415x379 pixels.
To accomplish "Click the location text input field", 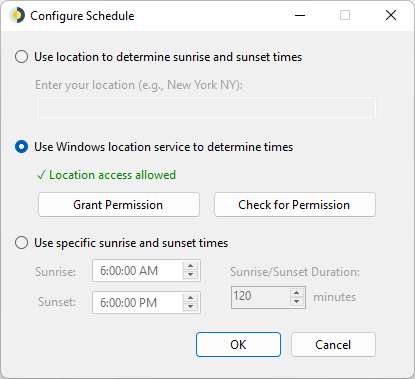I will point(206,107).
